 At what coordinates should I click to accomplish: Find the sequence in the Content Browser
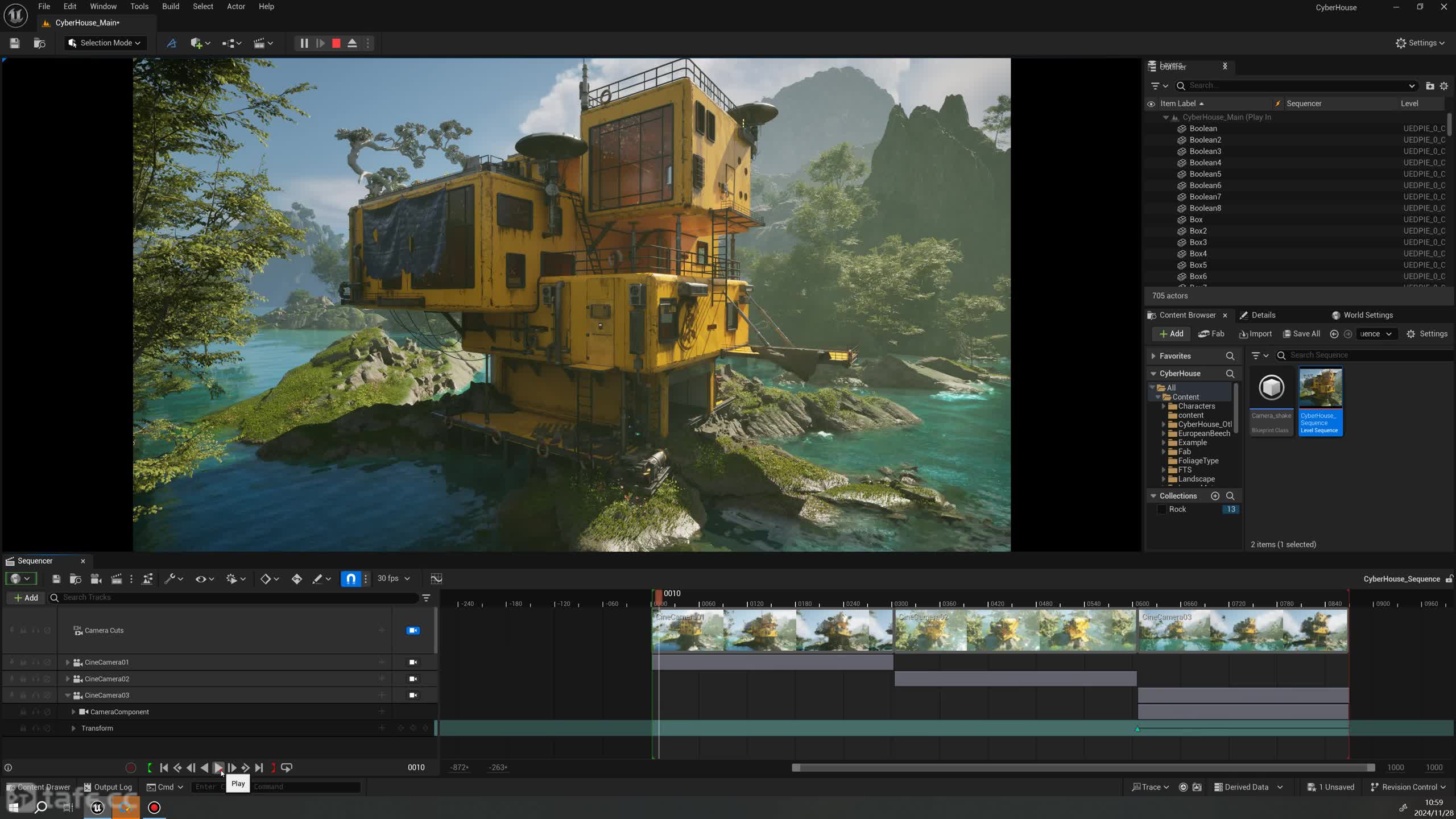[x=75, y=579]
